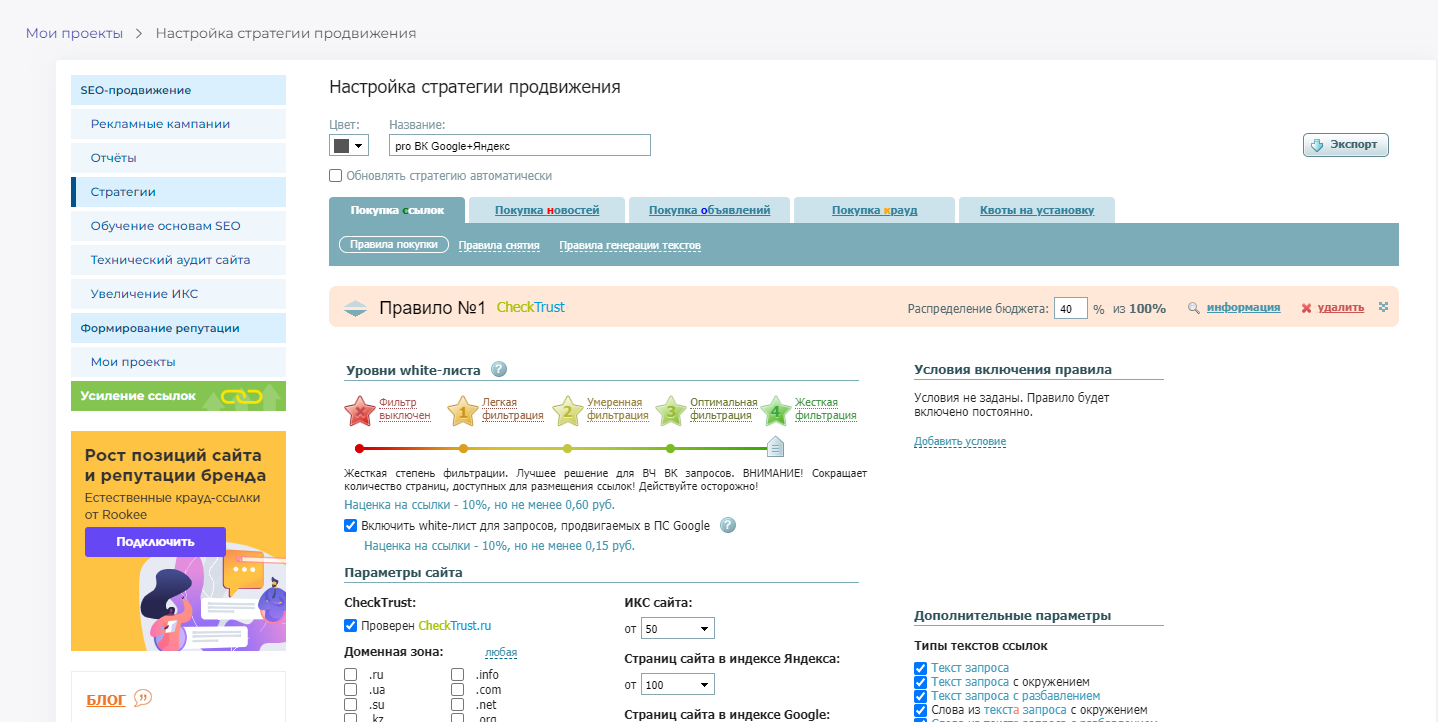The height and width of the screenshot is (722, 1438).
Task: Click the expand icon right of 'удалить'
Action: click(1383, 307)
